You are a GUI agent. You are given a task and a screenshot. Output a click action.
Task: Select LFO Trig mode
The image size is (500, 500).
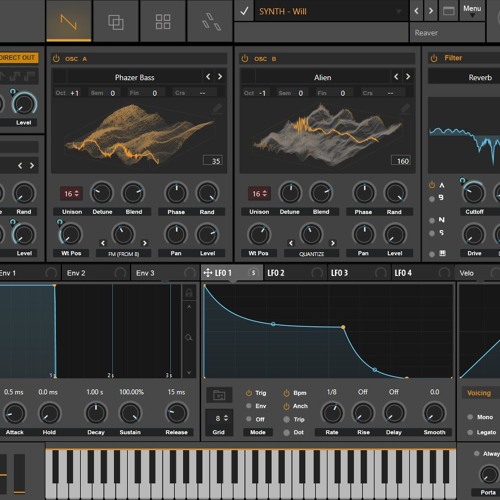point(249,393)
